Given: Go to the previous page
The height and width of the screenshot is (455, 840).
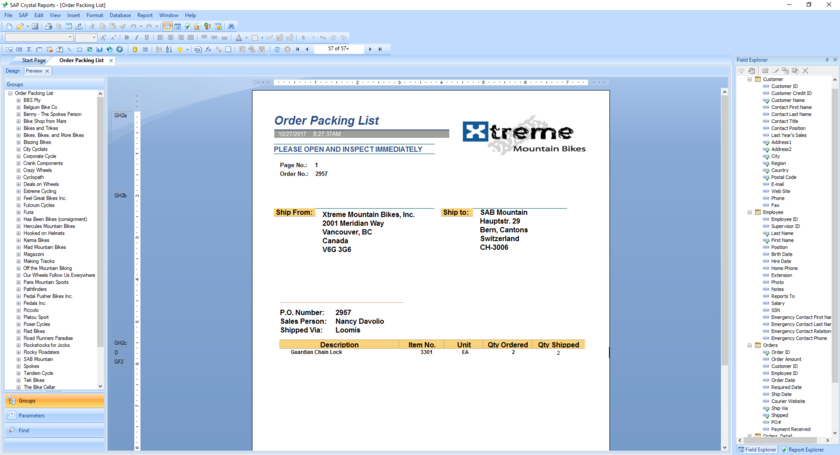Looking at the screenshot, I should click(x=307, y=49).
